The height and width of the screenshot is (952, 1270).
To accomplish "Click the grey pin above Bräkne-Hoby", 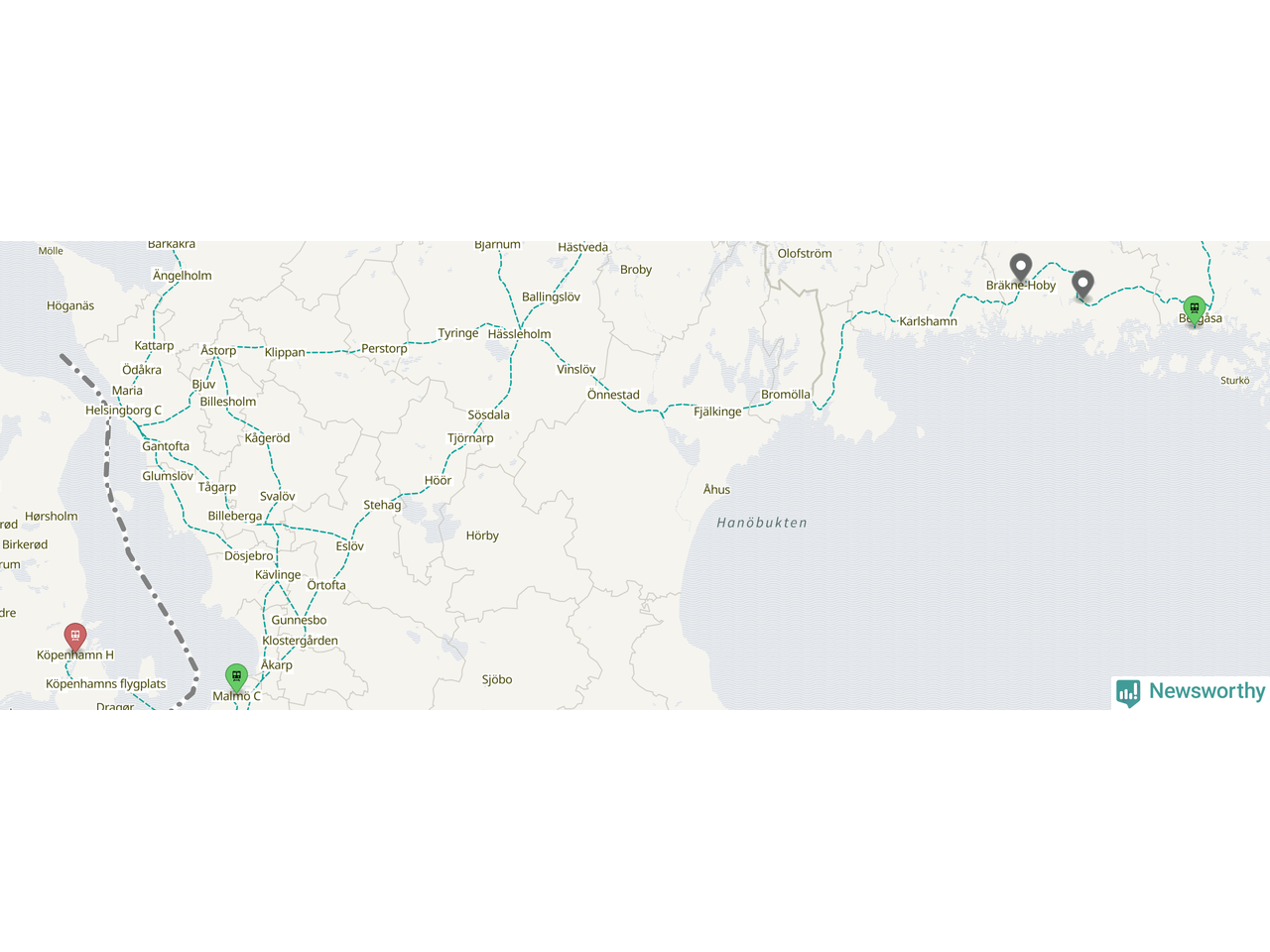I will [x=1021, y=268].
